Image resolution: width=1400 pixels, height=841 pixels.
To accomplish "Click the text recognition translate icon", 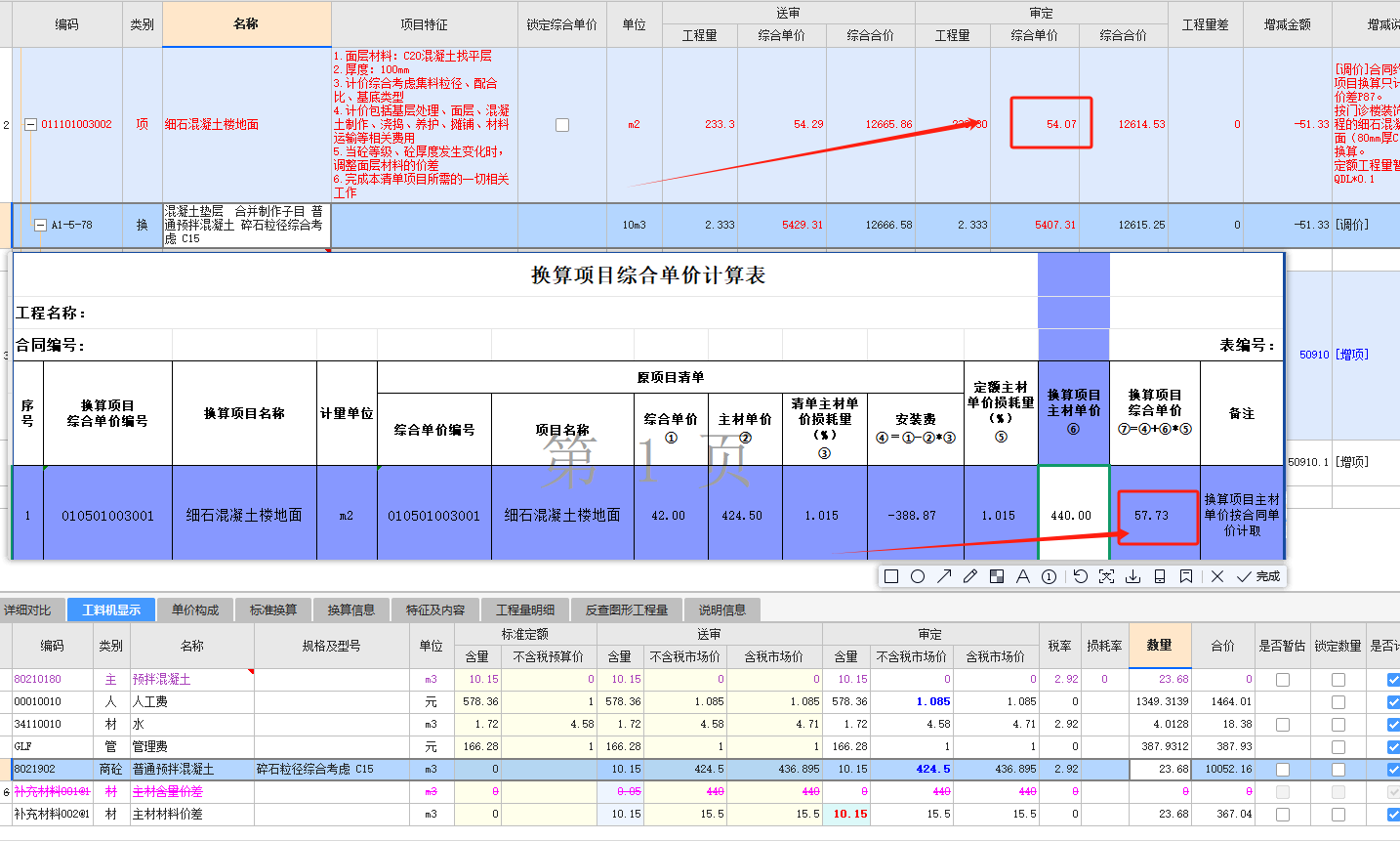I will pos(1106,576).
